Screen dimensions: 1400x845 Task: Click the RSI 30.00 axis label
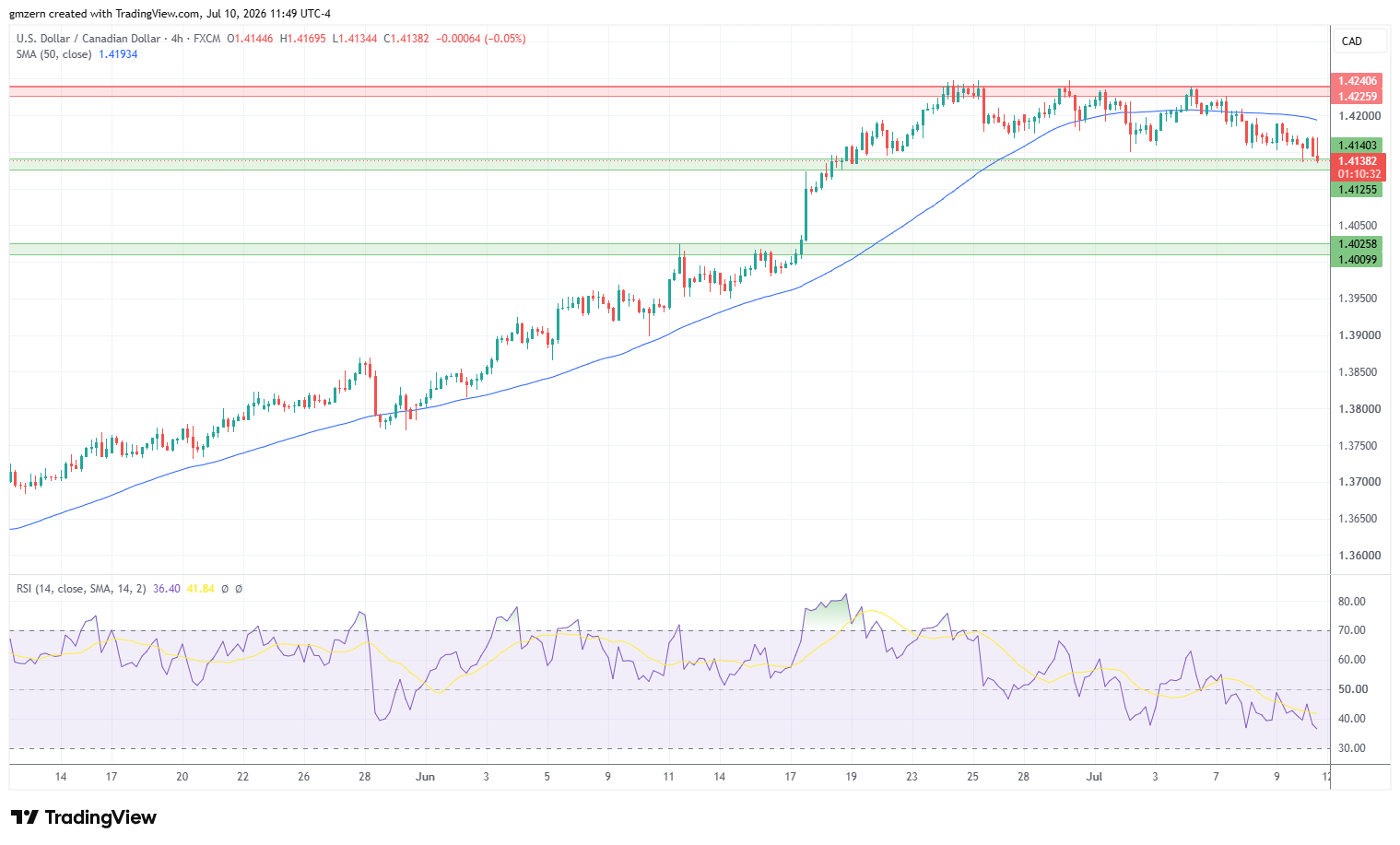coord(1352,748)
